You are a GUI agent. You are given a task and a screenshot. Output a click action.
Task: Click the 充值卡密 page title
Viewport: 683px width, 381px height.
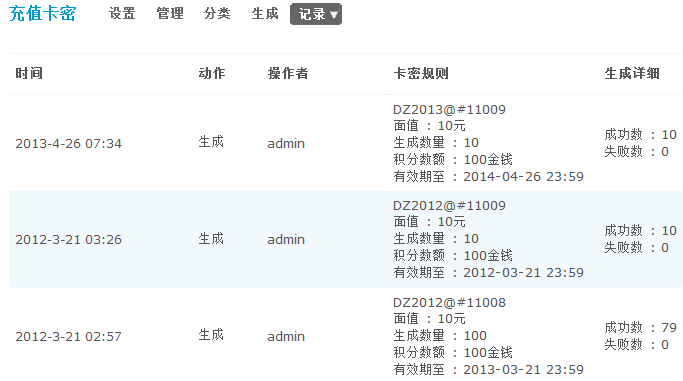click(43, 13)
